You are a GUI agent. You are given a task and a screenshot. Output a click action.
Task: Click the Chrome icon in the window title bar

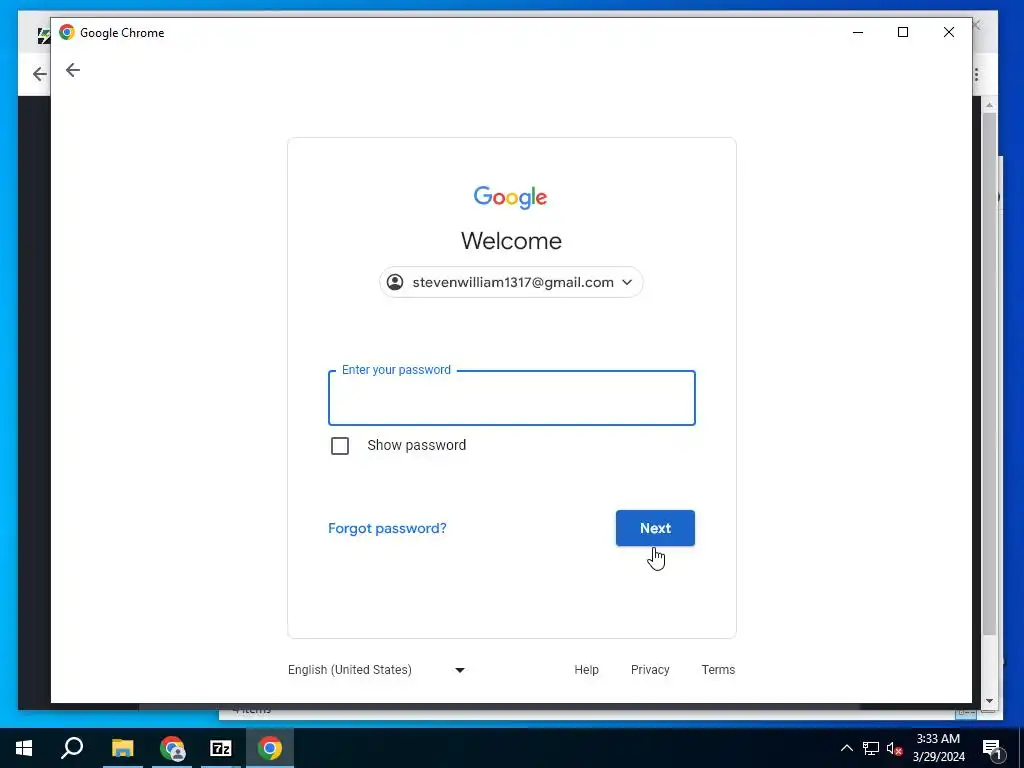(x=67, y=32)
